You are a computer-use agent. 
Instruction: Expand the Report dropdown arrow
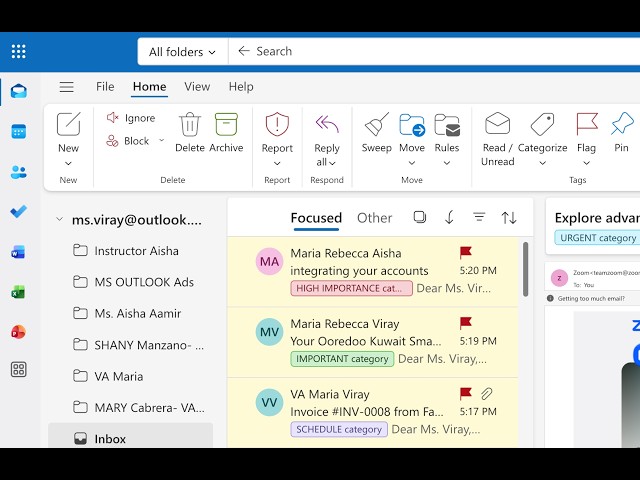click(x=277, y=163)
